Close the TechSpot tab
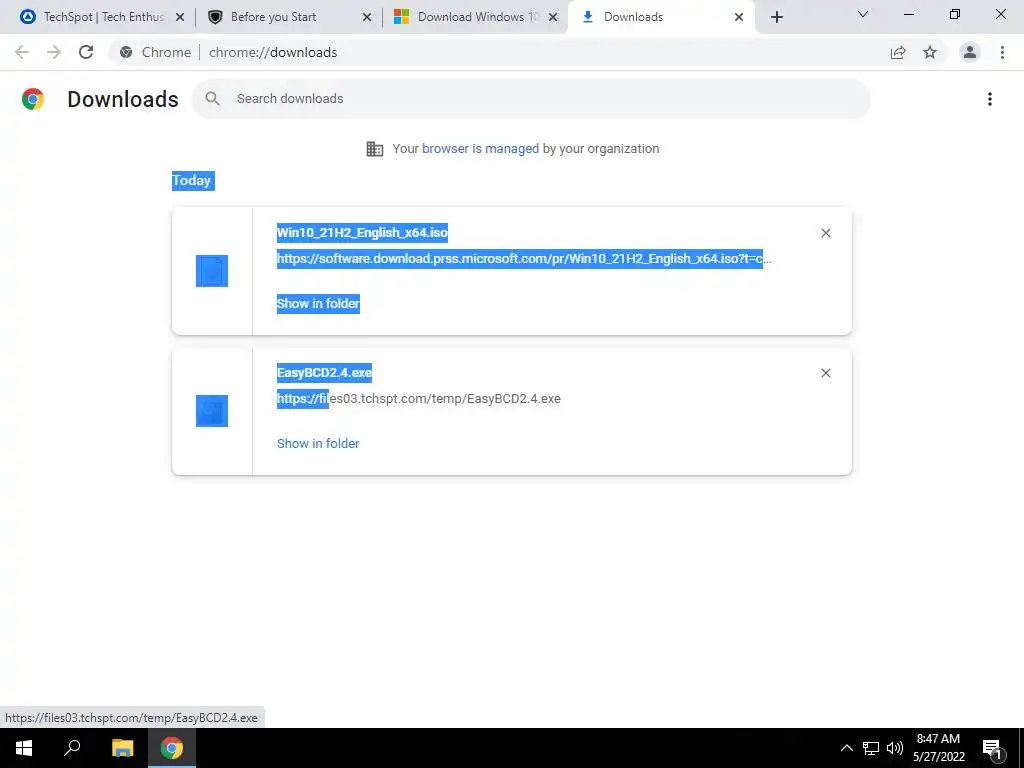This screenshot has height=768, width=1024. click(x=180, y=17)
